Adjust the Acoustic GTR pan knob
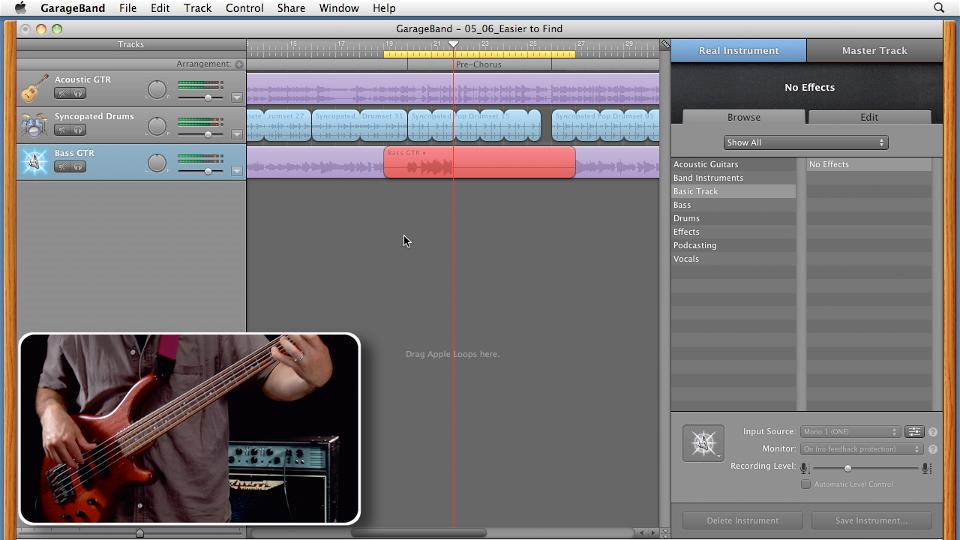Image resolution: width=960 pixels, height=540 pixels. point(157,89)
